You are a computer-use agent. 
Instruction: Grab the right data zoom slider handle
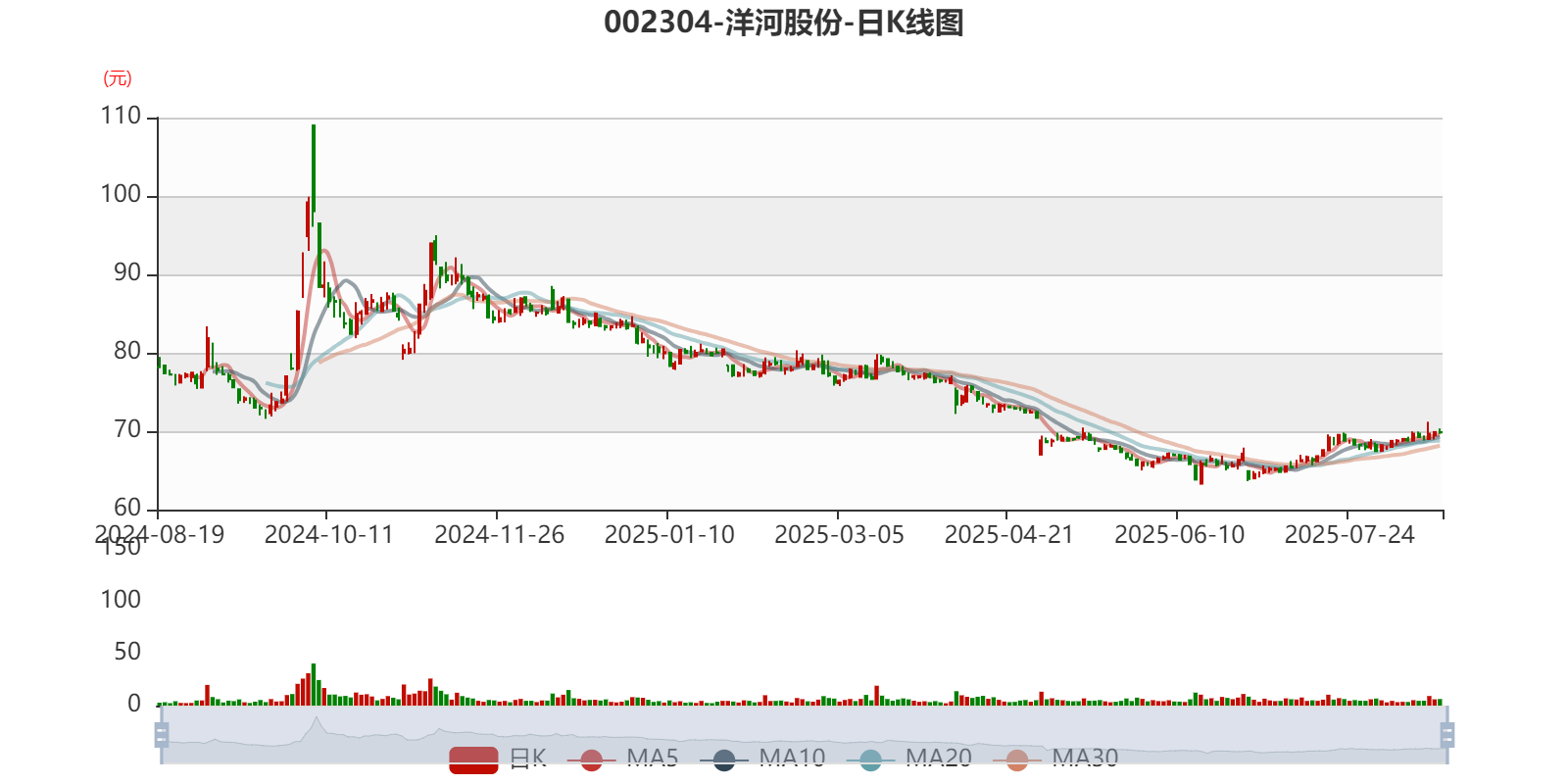pyautogui.click(x=1447, y=734)
